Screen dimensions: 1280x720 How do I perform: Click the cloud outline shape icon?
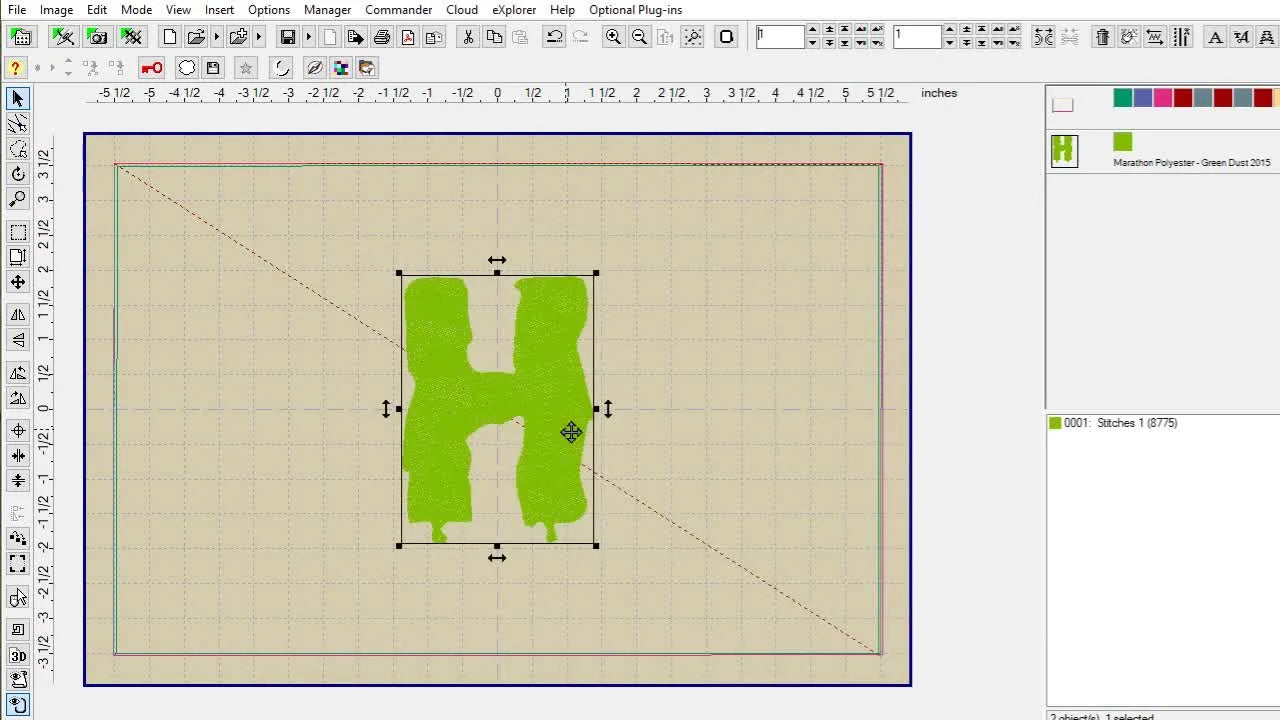click(187, 68)
